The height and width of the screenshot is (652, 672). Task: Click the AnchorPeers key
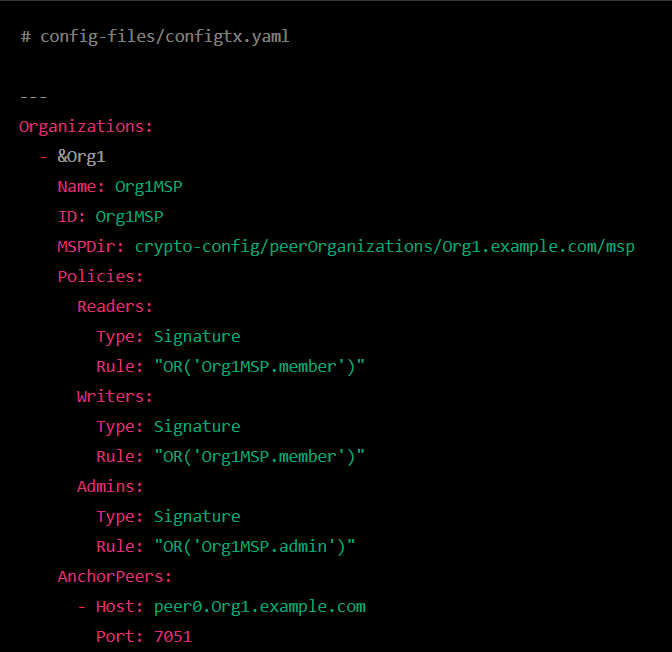[114, 576]
